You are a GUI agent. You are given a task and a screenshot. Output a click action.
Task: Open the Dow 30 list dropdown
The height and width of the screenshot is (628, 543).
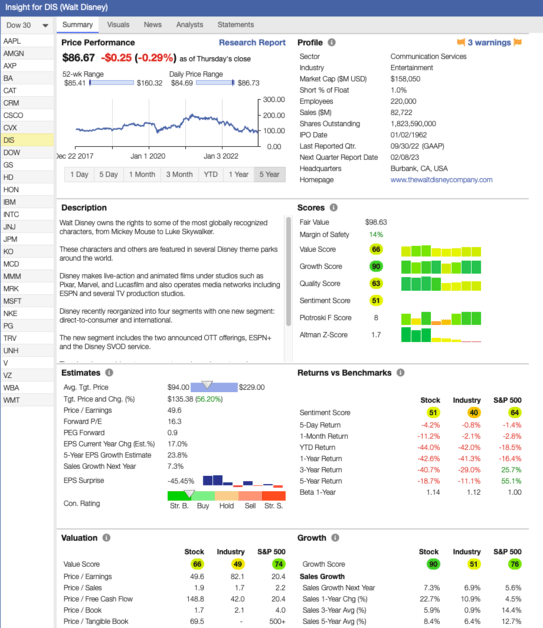tap(27, 25)
